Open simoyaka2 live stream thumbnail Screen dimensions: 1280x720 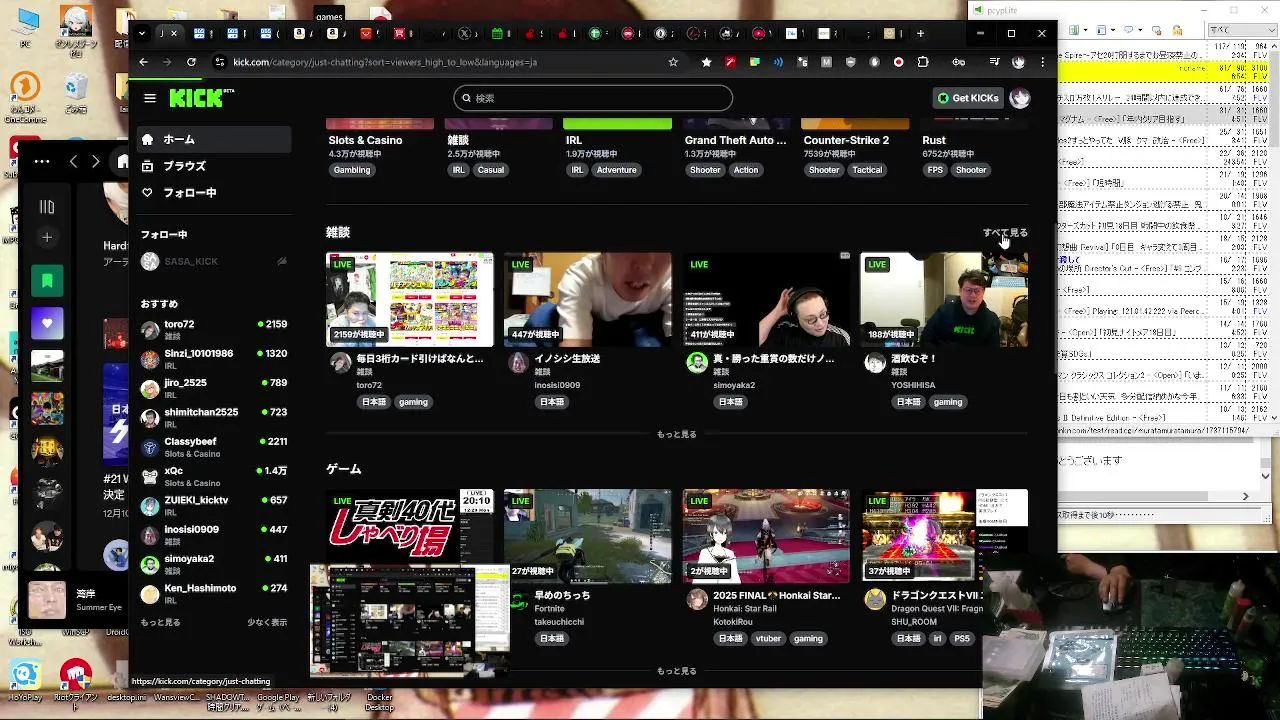point(766,299)
